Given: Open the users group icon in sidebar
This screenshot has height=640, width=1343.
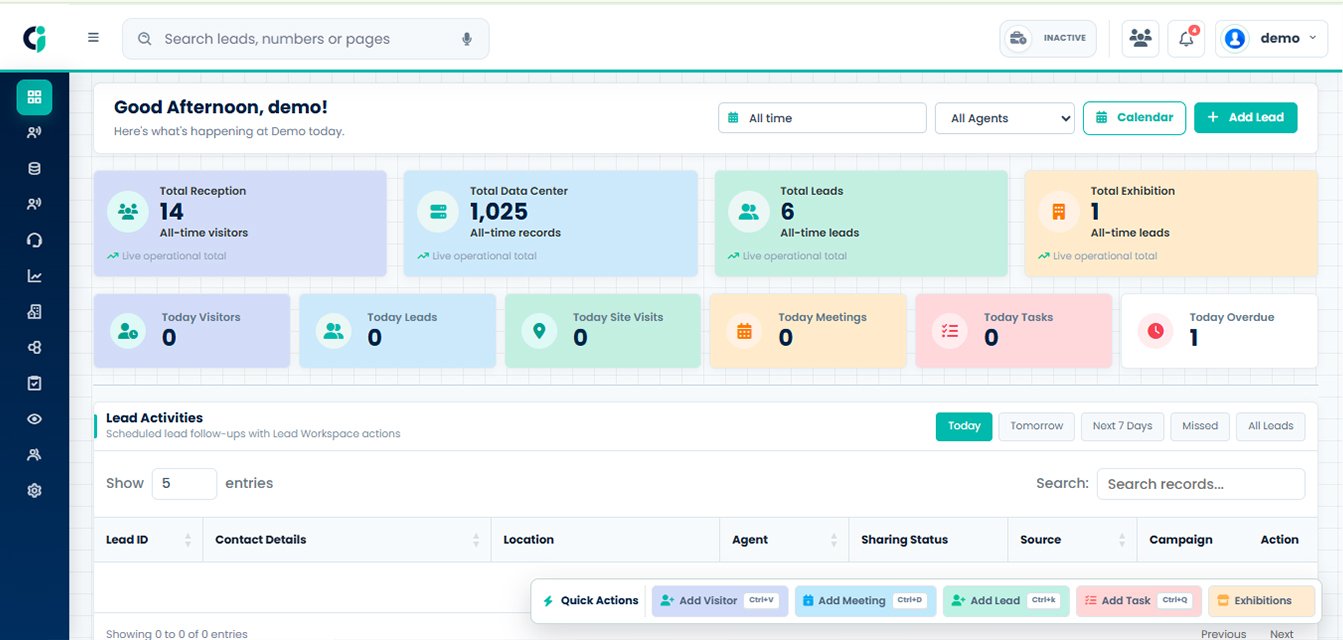Looking at the screenshot, I should click(x=34, y=455).
